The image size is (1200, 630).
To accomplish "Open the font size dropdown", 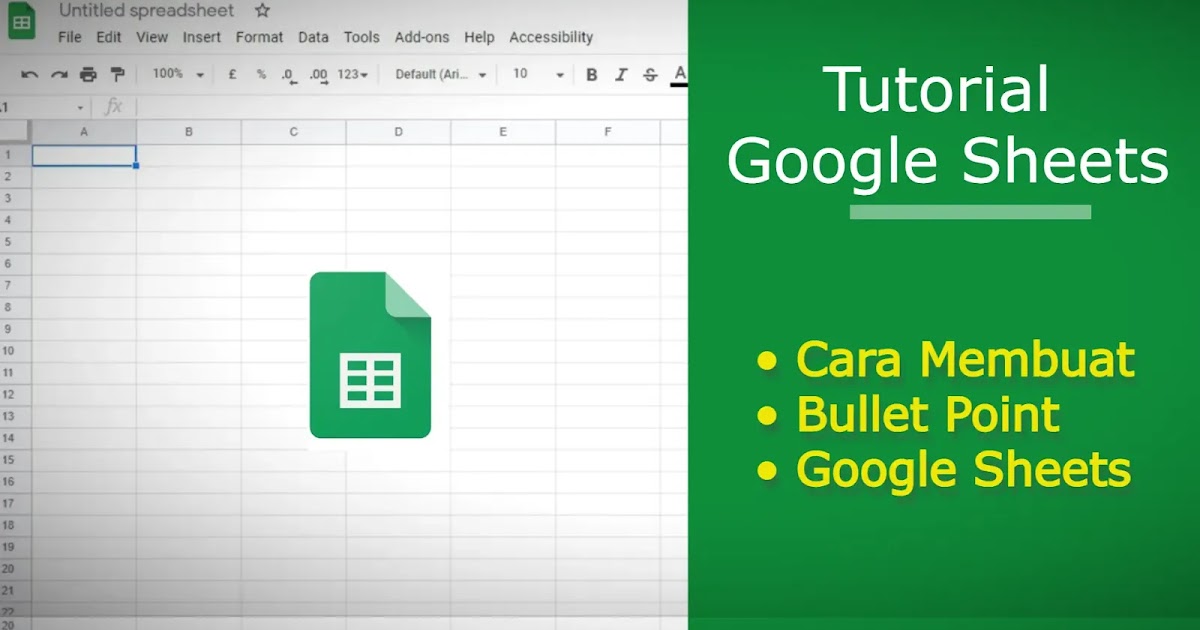I will click(535, 75).
